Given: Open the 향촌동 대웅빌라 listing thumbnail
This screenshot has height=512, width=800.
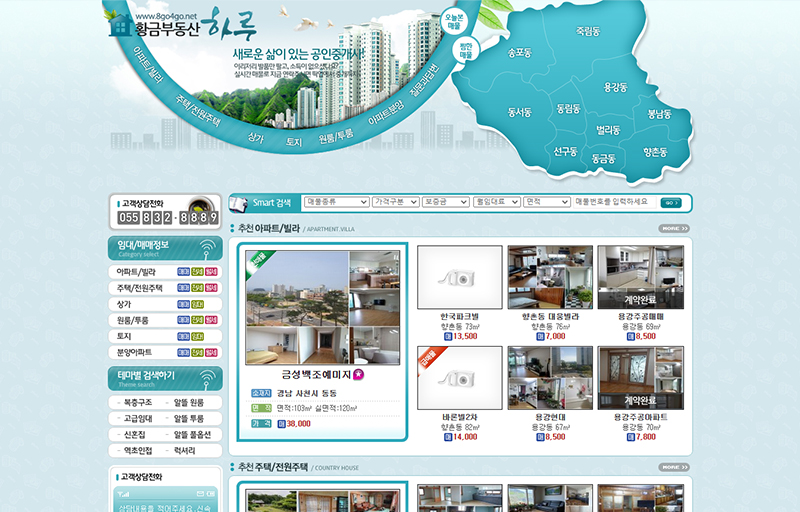Looking at the screenshot, I should 549,277.
